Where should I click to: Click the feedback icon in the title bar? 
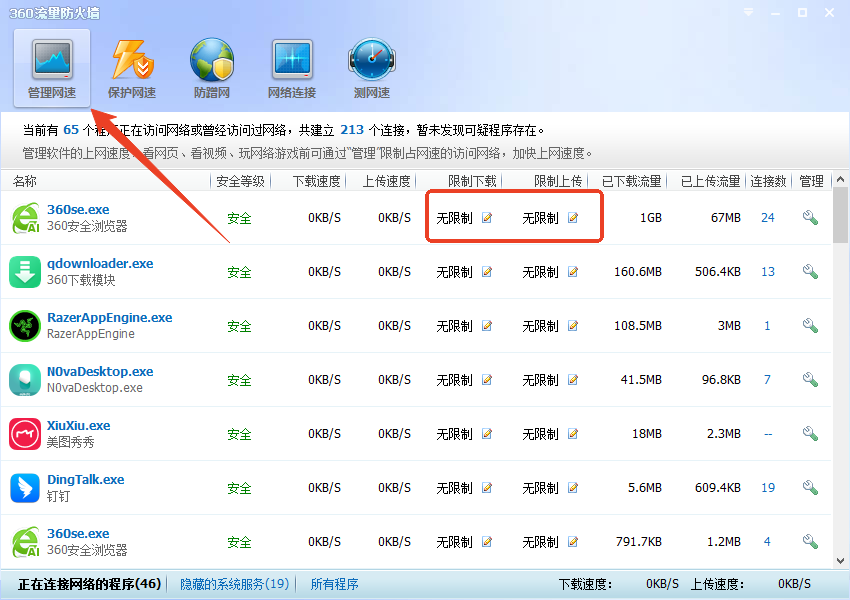click(747, 12)
